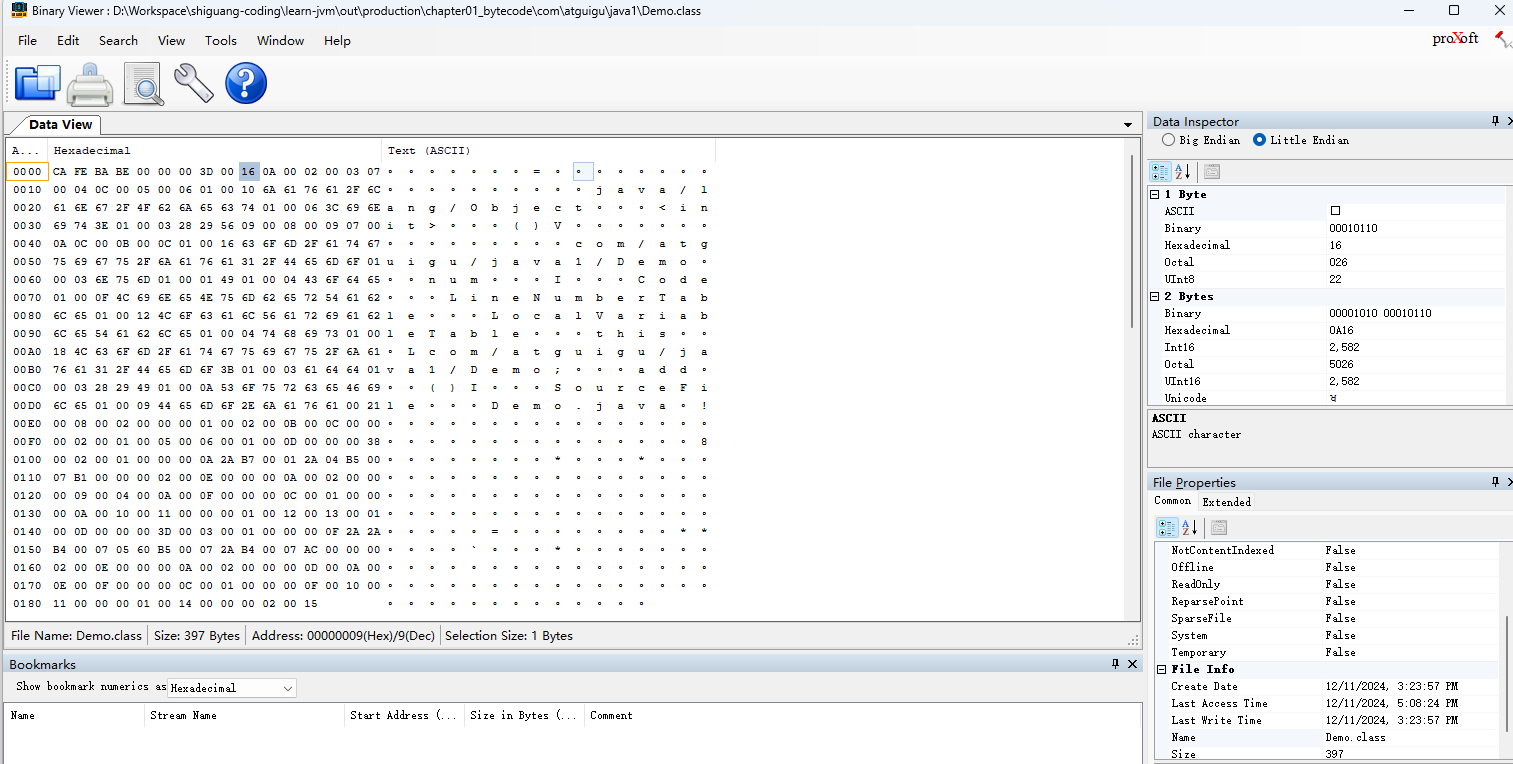This screenshot has width=1513, height=764.
Task: Click the status bar Size: 397 Bytes entry
Action: [197, 636]
